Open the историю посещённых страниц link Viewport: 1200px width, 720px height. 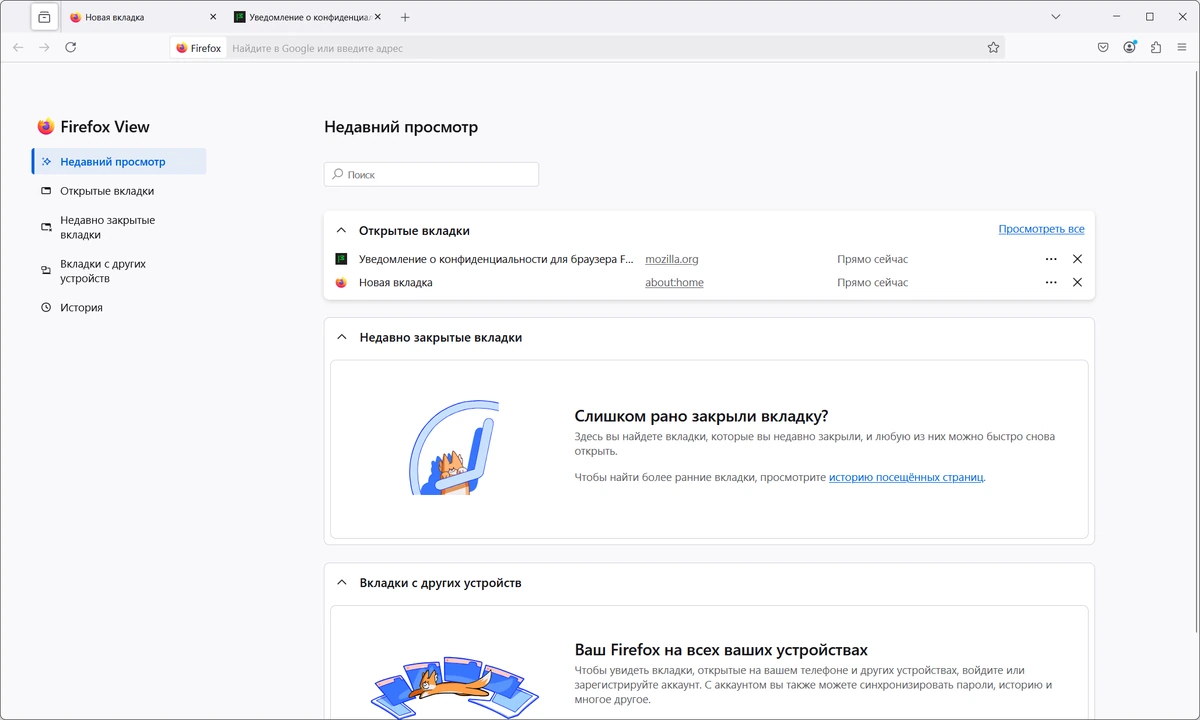tap(906, 477)
